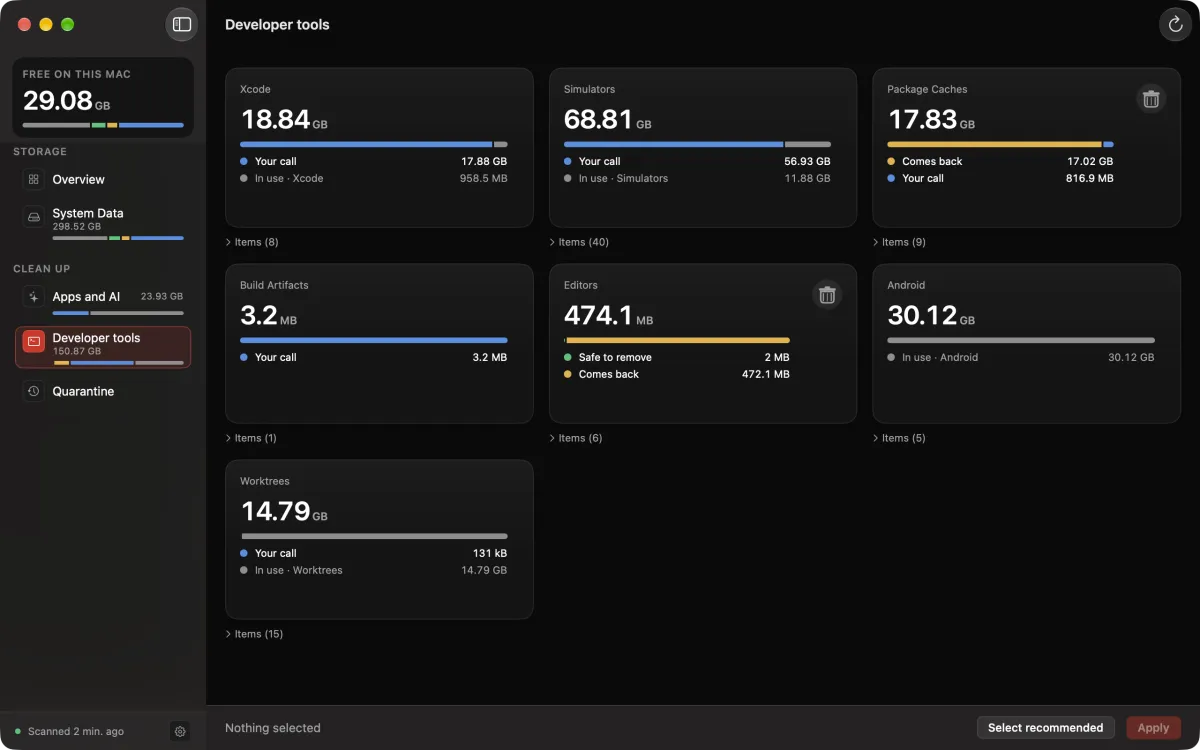Click the refresh scan icon
1200x750 pixels.
(x=1175, y=24)
